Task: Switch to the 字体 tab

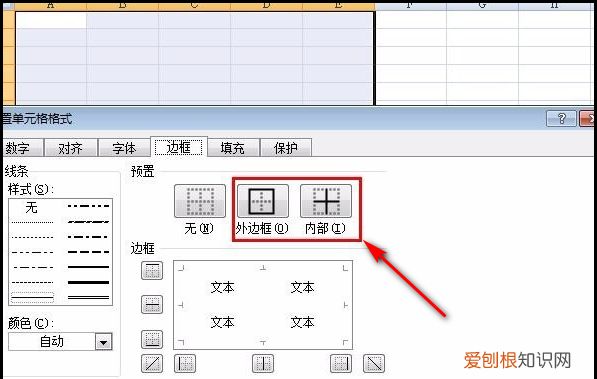Action: tap(124, 148)
